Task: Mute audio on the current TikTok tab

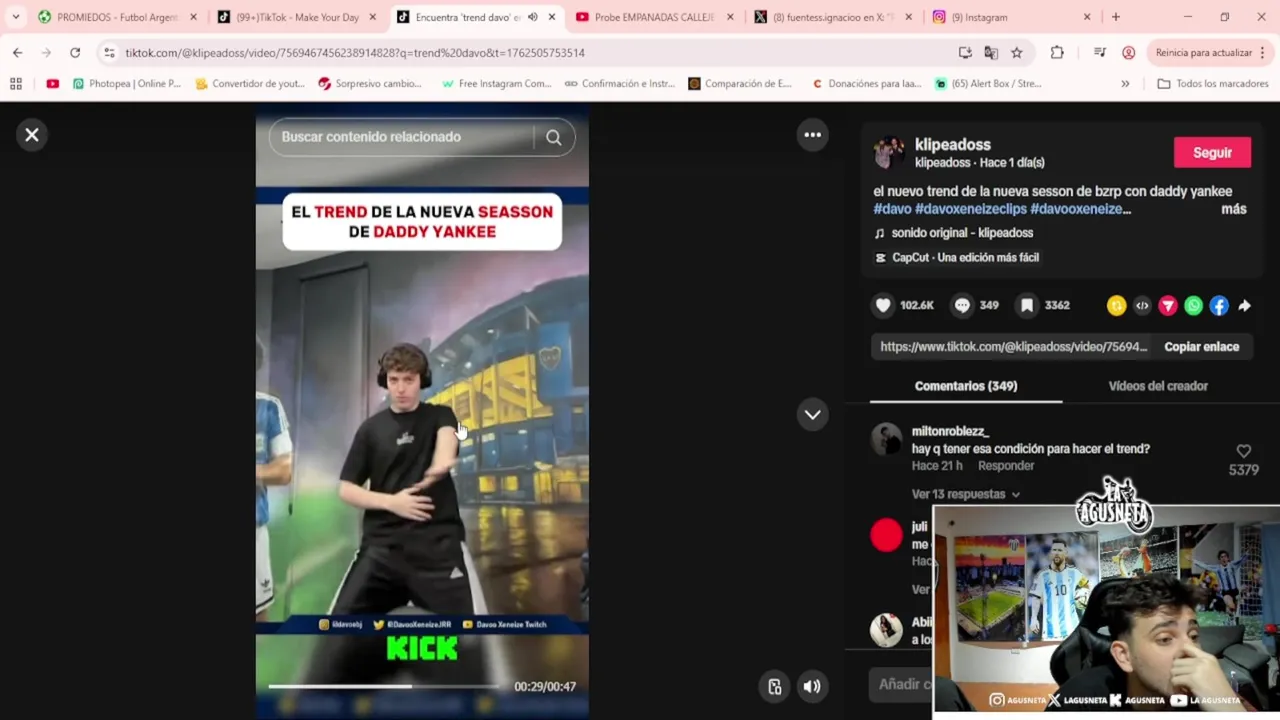Action: tap(533, 17)
